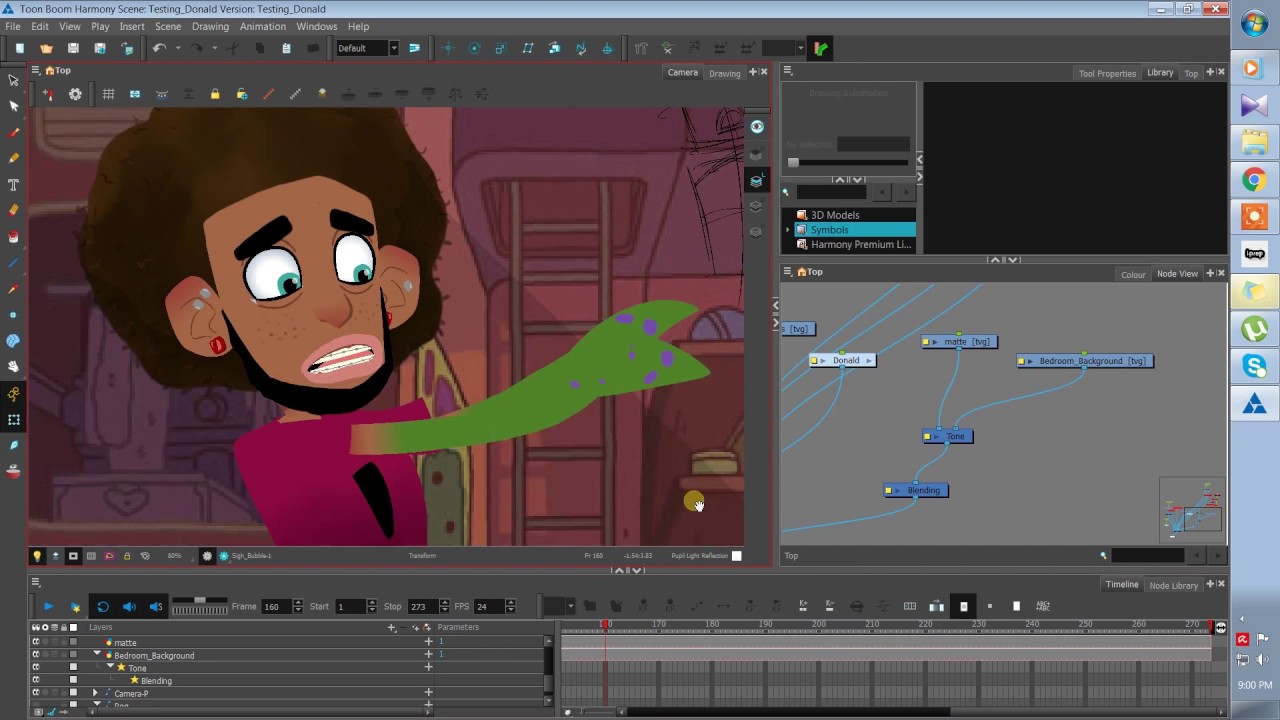Click the ABC rename icon in timeline toolbar

[1043, 606]
